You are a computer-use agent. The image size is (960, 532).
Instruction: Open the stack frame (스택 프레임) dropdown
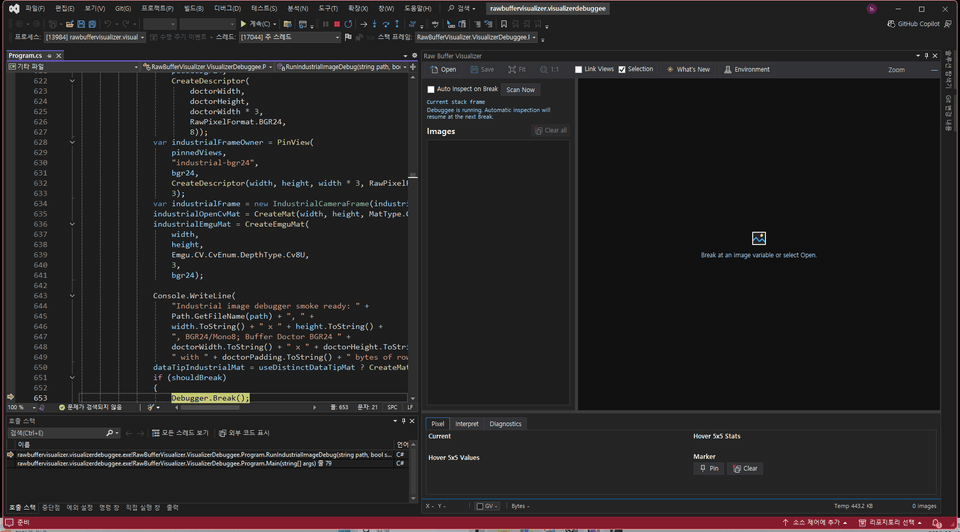(x=476, y=37)
